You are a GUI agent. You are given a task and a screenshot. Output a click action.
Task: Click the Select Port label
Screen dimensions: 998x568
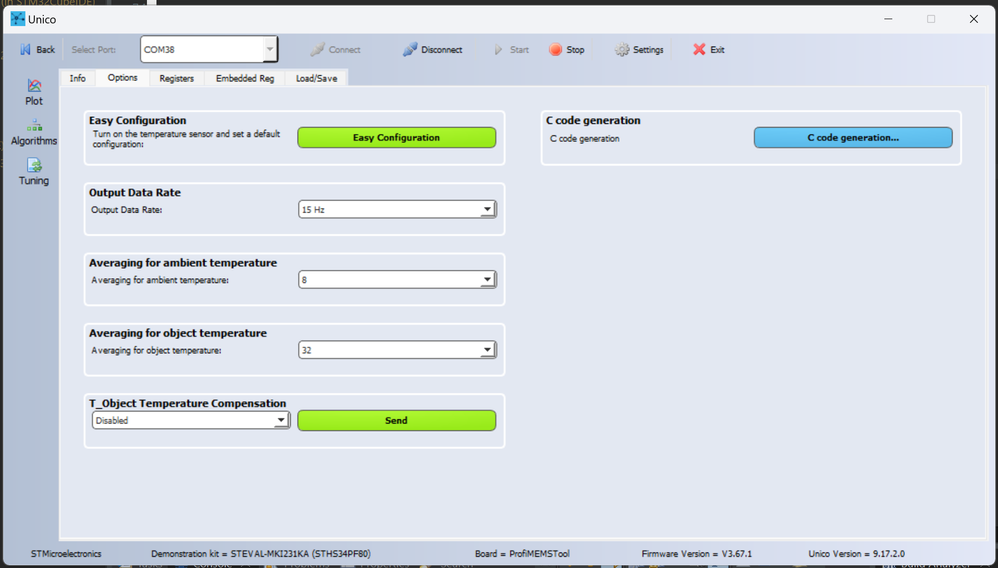pos(94,50)
